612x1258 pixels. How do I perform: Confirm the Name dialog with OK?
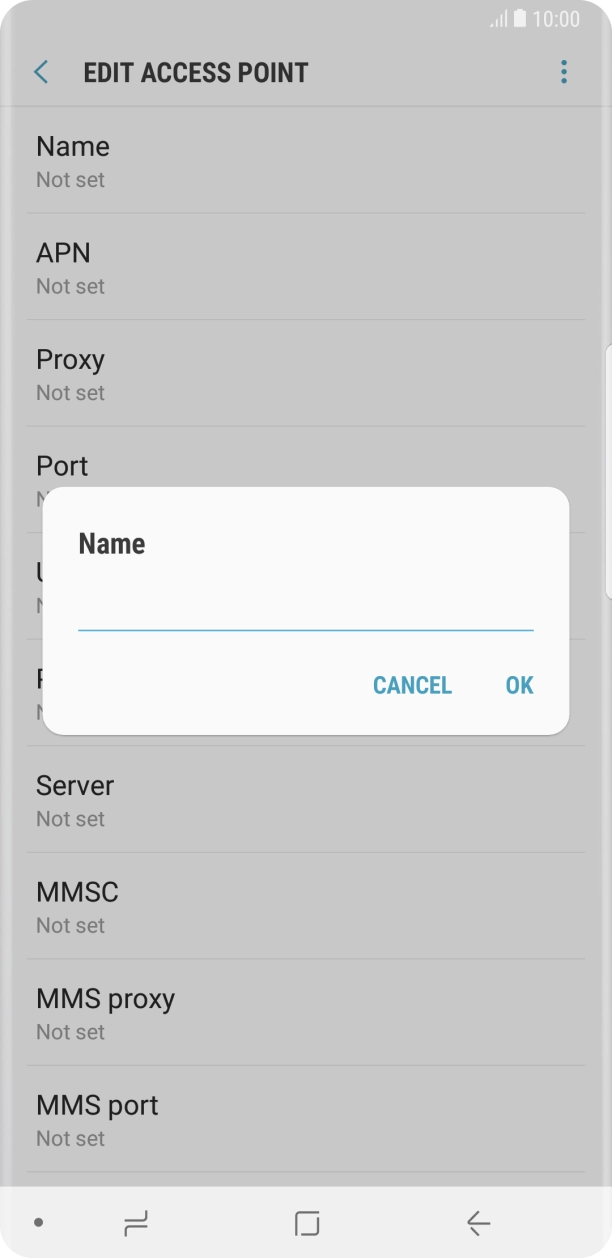519,685
